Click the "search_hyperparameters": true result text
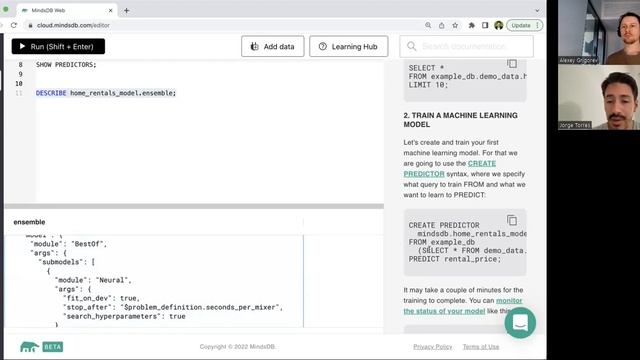The height and width of the screenshot is (360, 640). click(124, 316)
